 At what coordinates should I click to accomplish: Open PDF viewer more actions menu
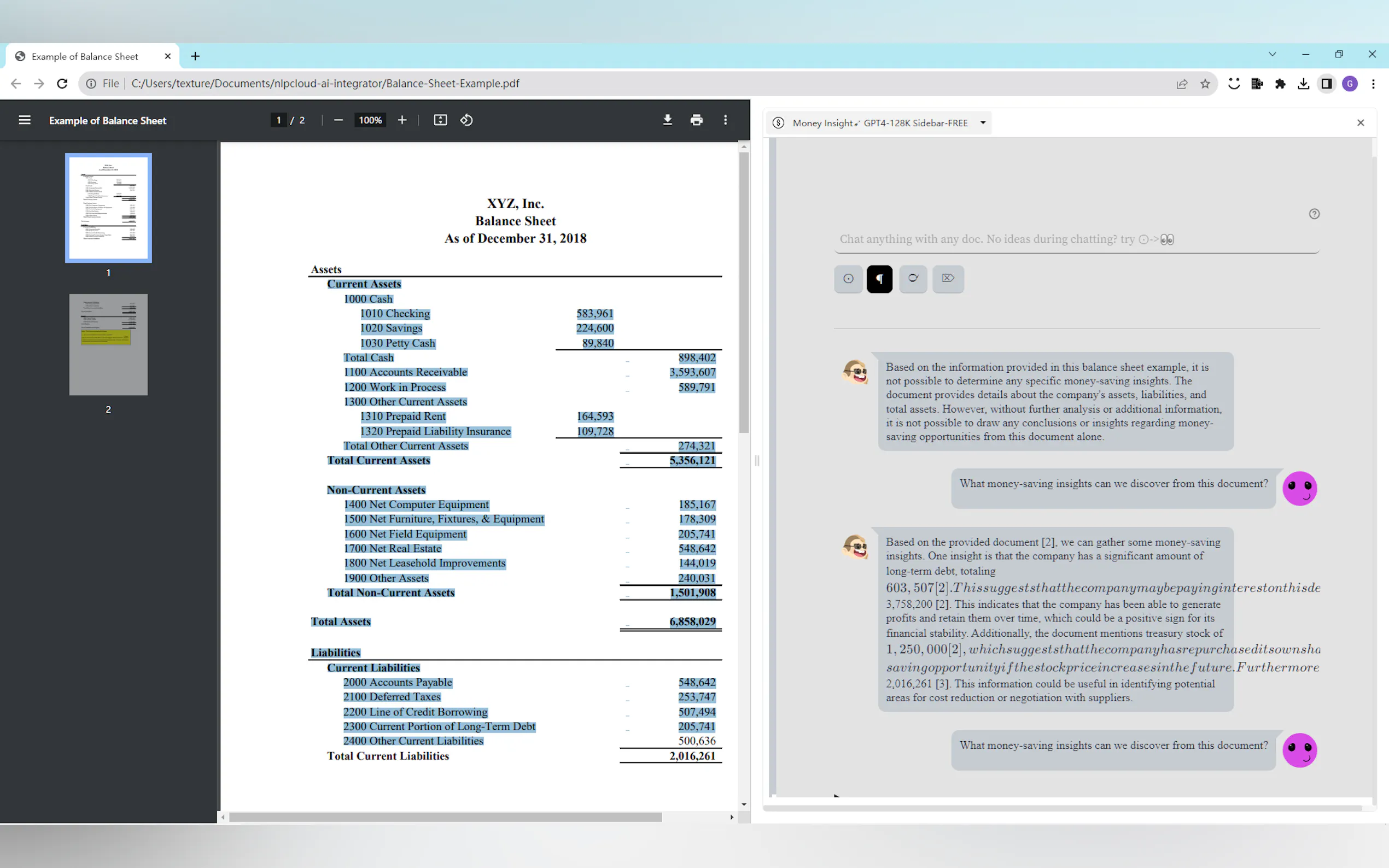[x=725, y=120]
